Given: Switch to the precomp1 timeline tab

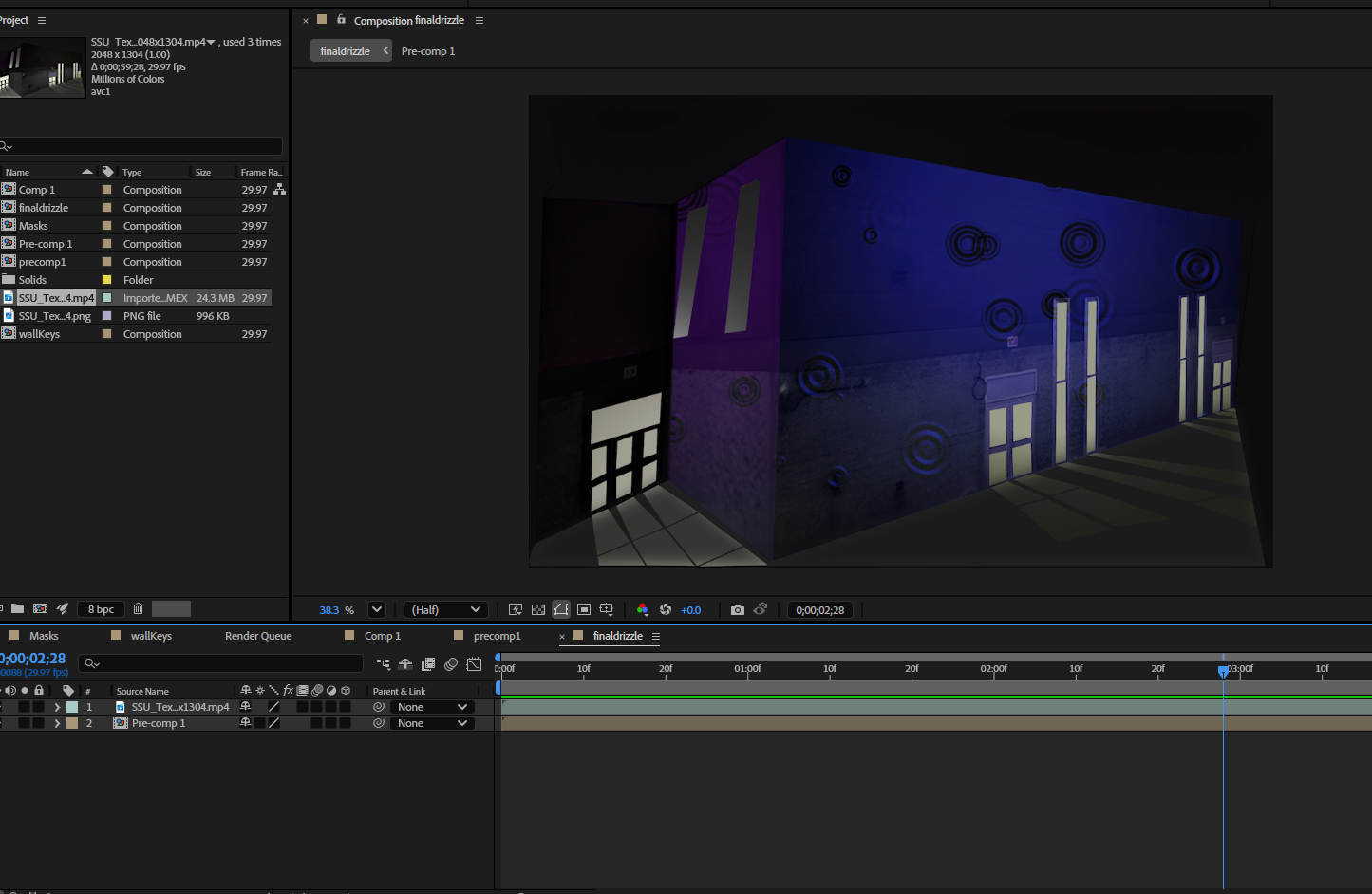Looking at the screenshot, I should (x=498, y=636).
